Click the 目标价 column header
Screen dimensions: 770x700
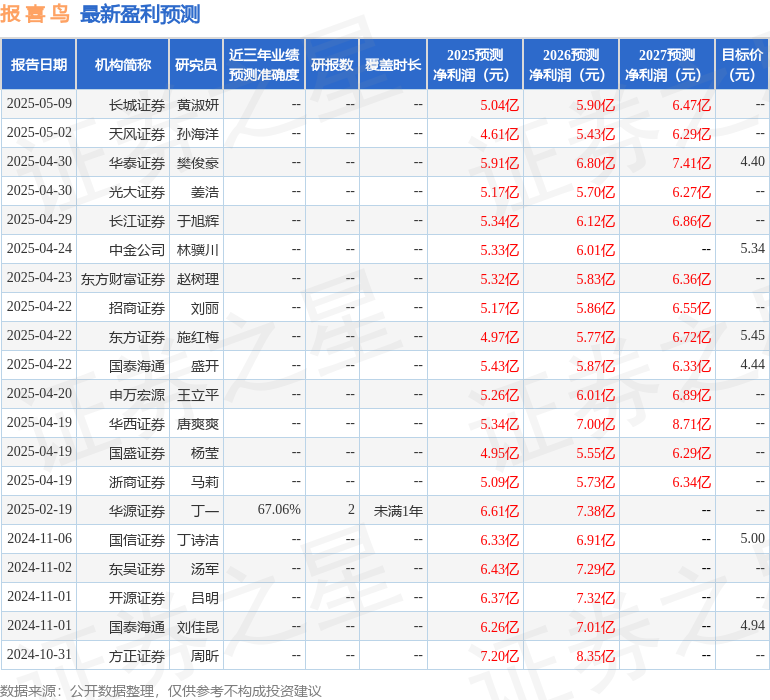(742, 64)
